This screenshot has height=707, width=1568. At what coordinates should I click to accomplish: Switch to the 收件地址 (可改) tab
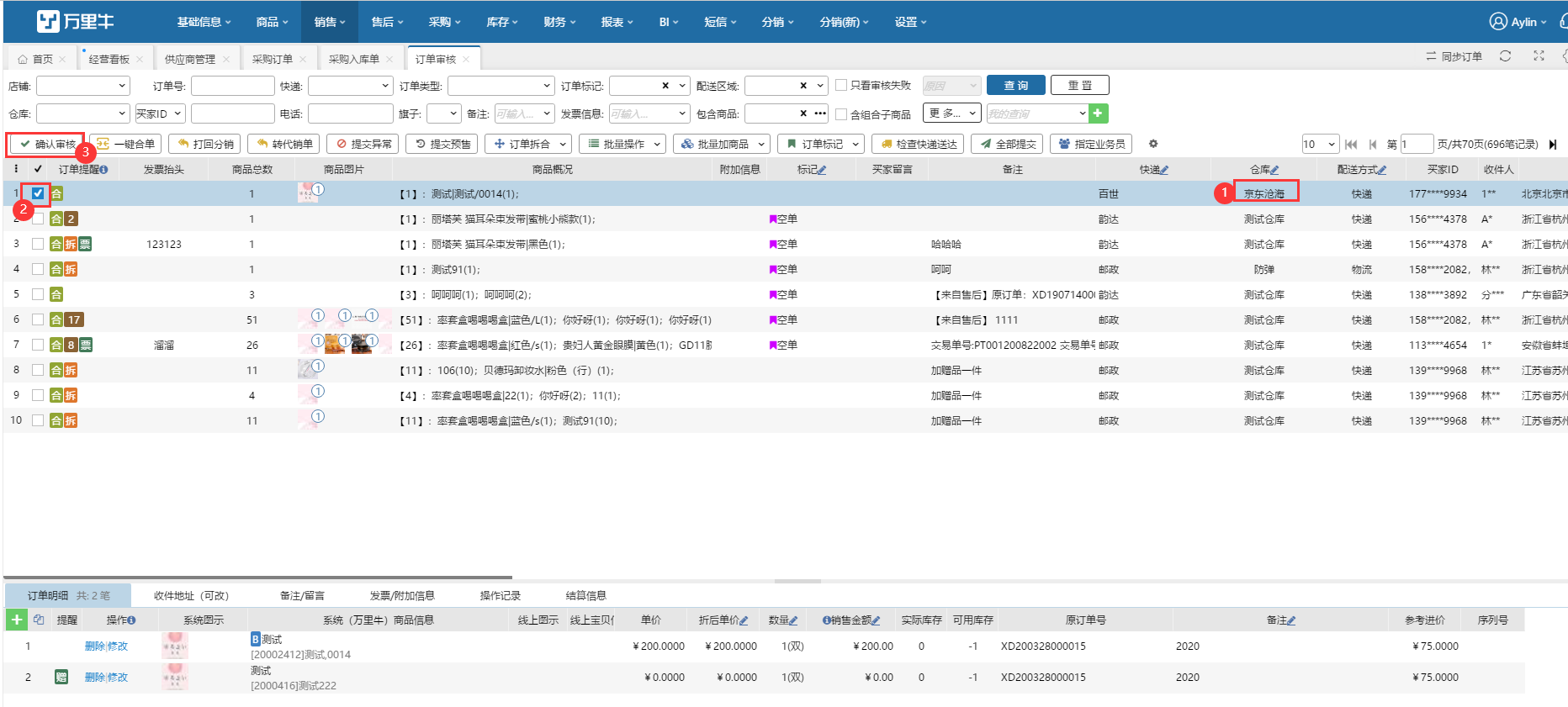coord(191,595)
